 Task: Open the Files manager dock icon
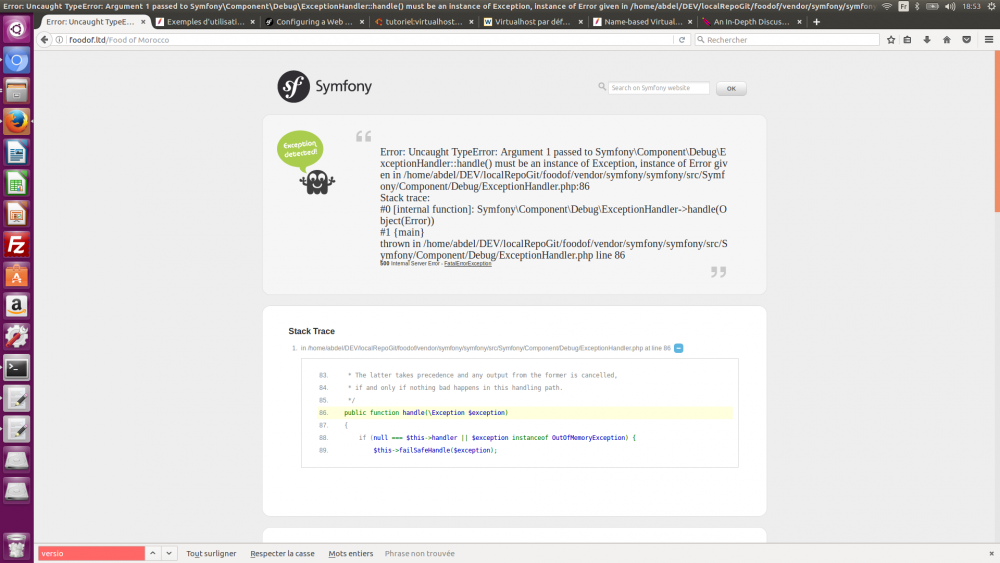(x=17, y=91)
